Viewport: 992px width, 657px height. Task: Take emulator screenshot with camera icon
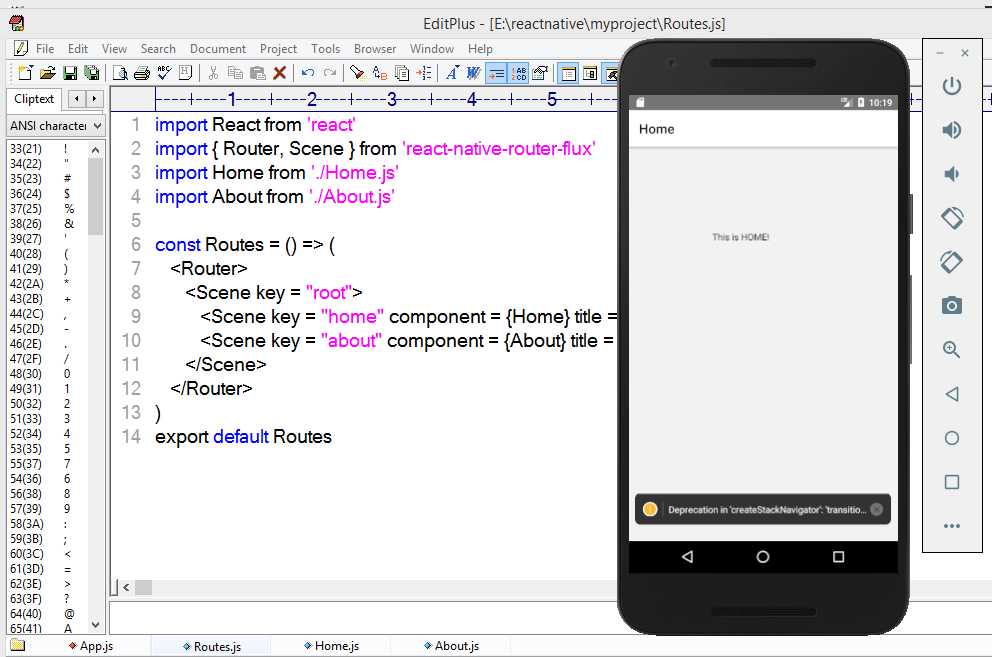(x=951, y=306)
